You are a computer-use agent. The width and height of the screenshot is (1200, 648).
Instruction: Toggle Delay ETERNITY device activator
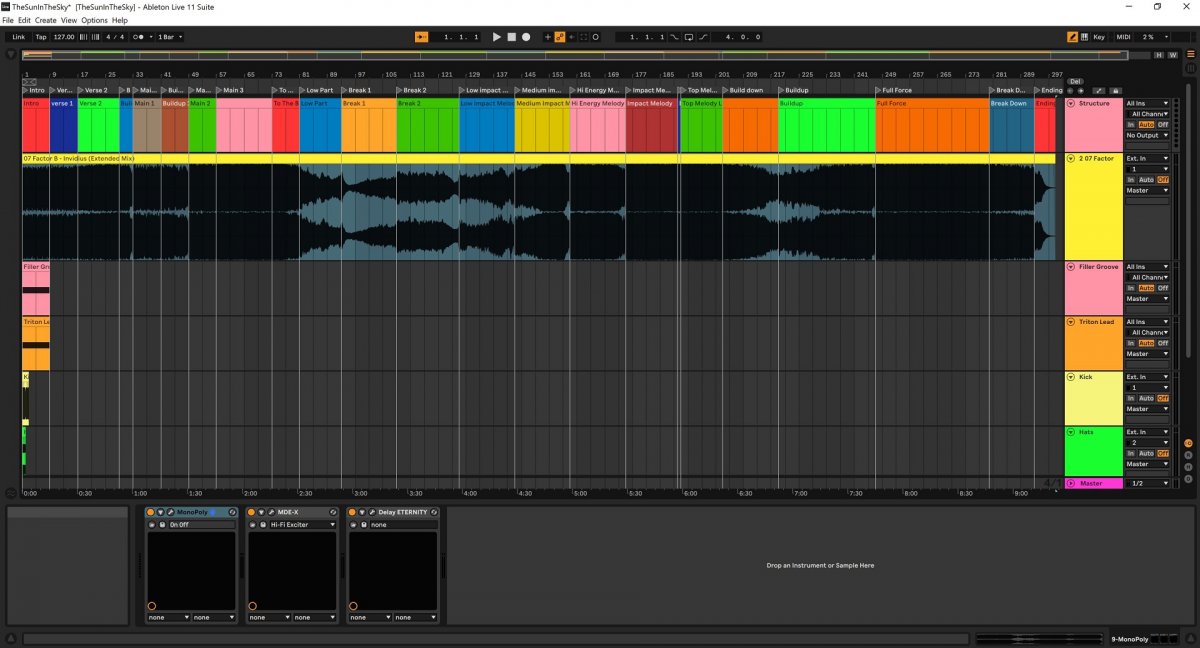click(352, 512)
